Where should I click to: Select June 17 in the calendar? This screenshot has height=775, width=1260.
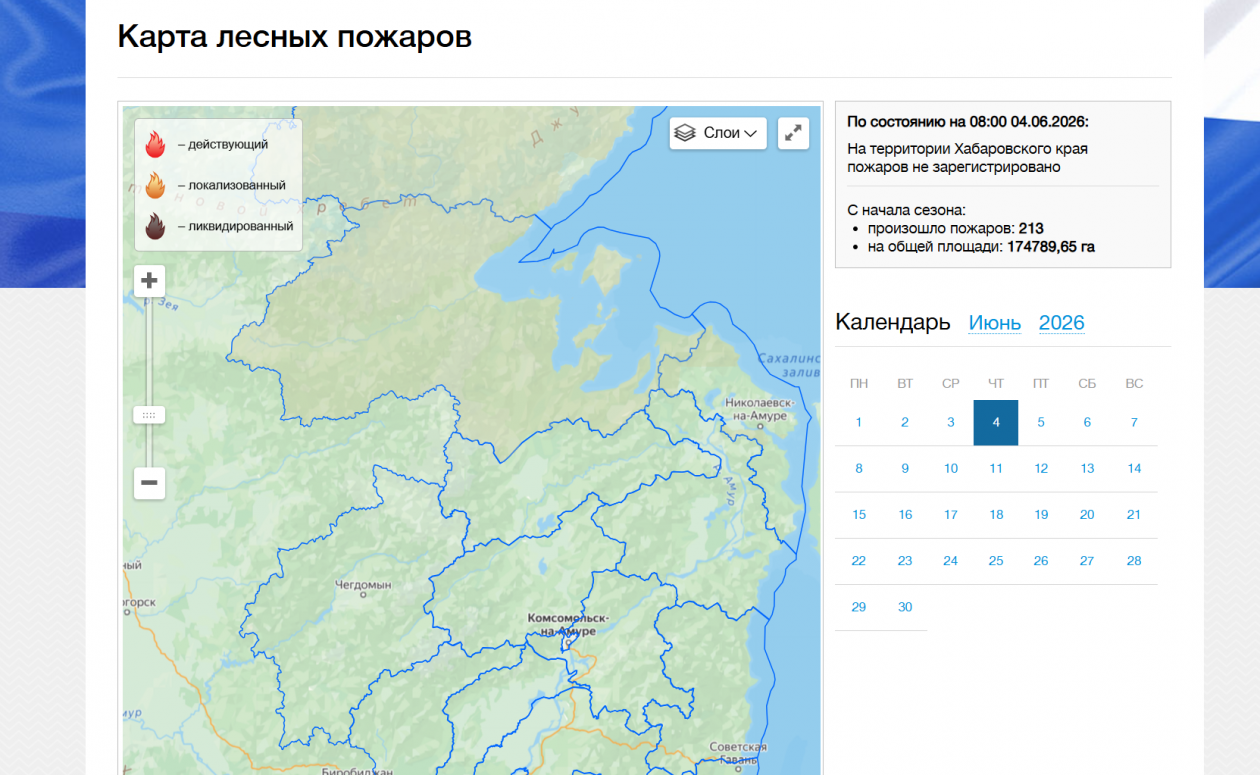(951, 515)
